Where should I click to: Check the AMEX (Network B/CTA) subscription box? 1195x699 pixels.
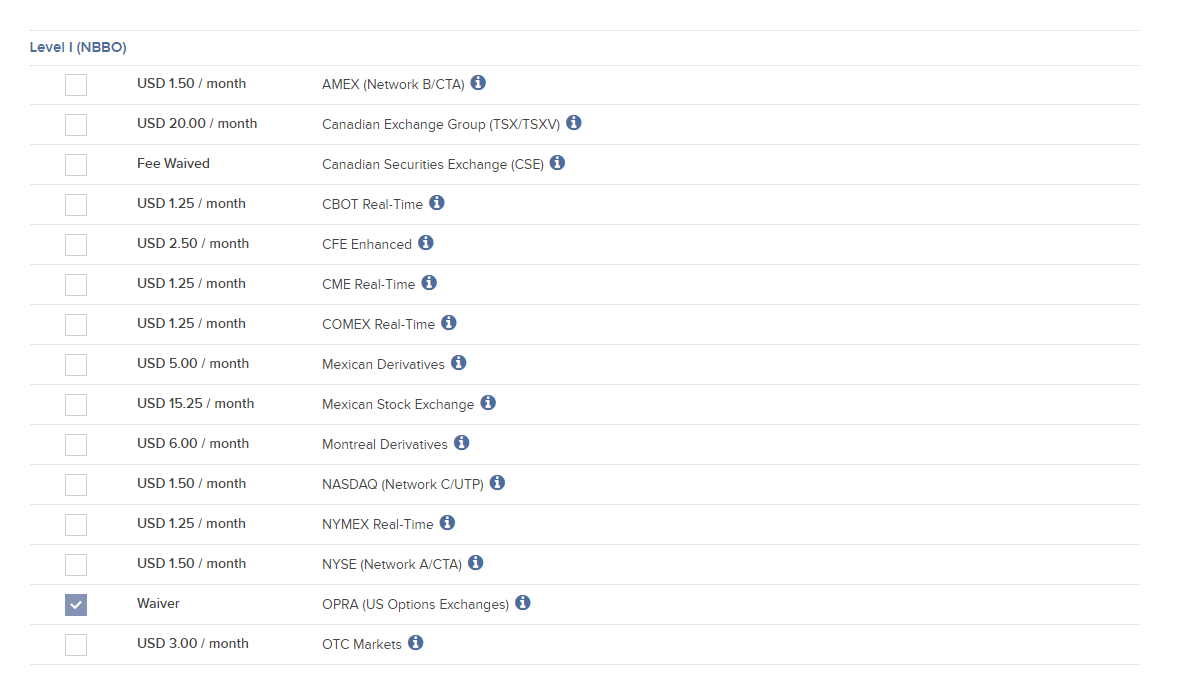tap(75, 85)
